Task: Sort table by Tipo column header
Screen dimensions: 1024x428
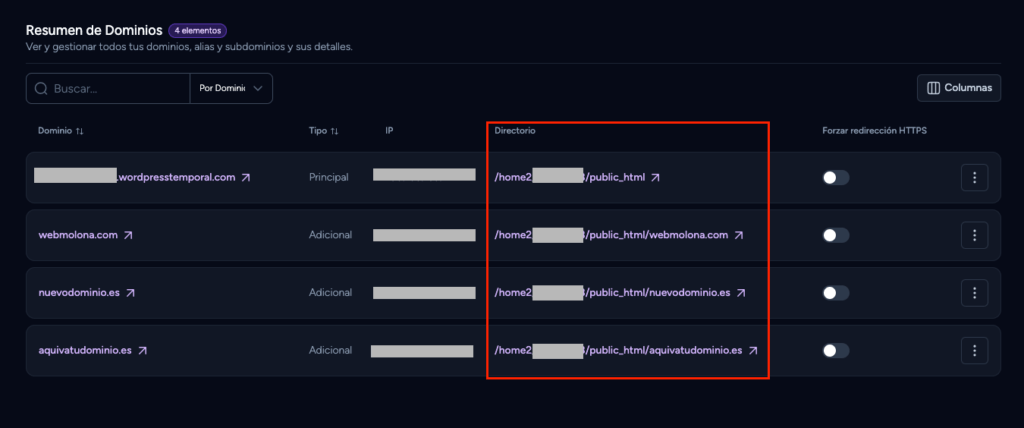Action: 324,131
